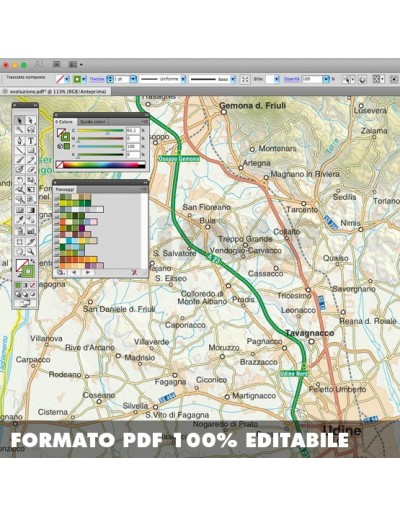Viewport: 400px width, 517px height.
Task: Select the Free Transform tool
Action: click(x=31, y=190)
